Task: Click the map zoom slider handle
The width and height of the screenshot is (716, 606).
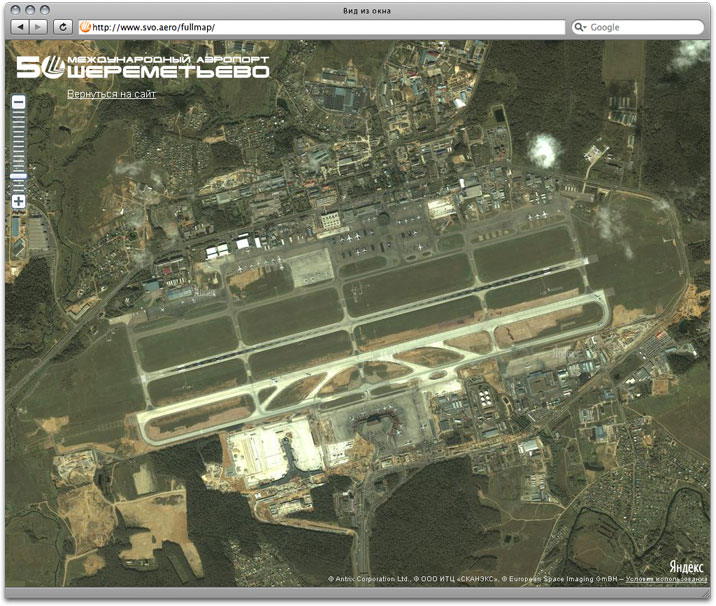Action: [x=18, y=176]
